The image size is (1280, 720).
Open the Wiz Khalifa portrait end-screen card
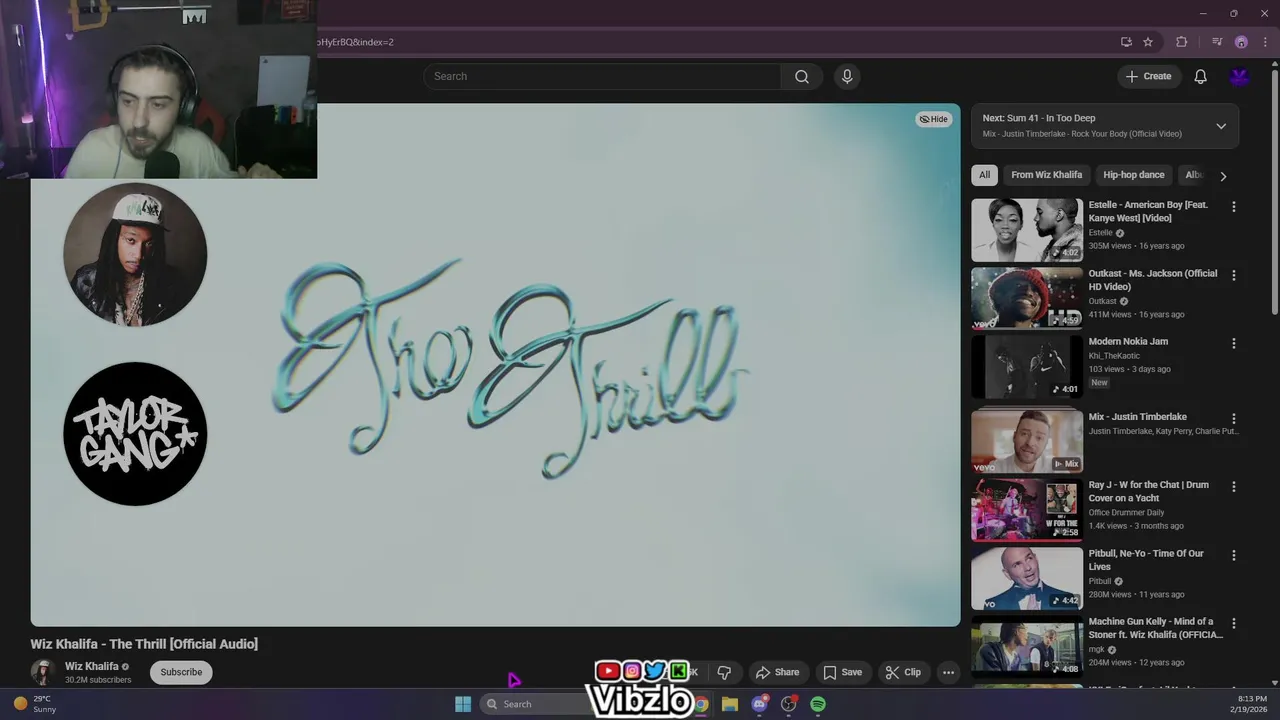[x=135, y=254]
